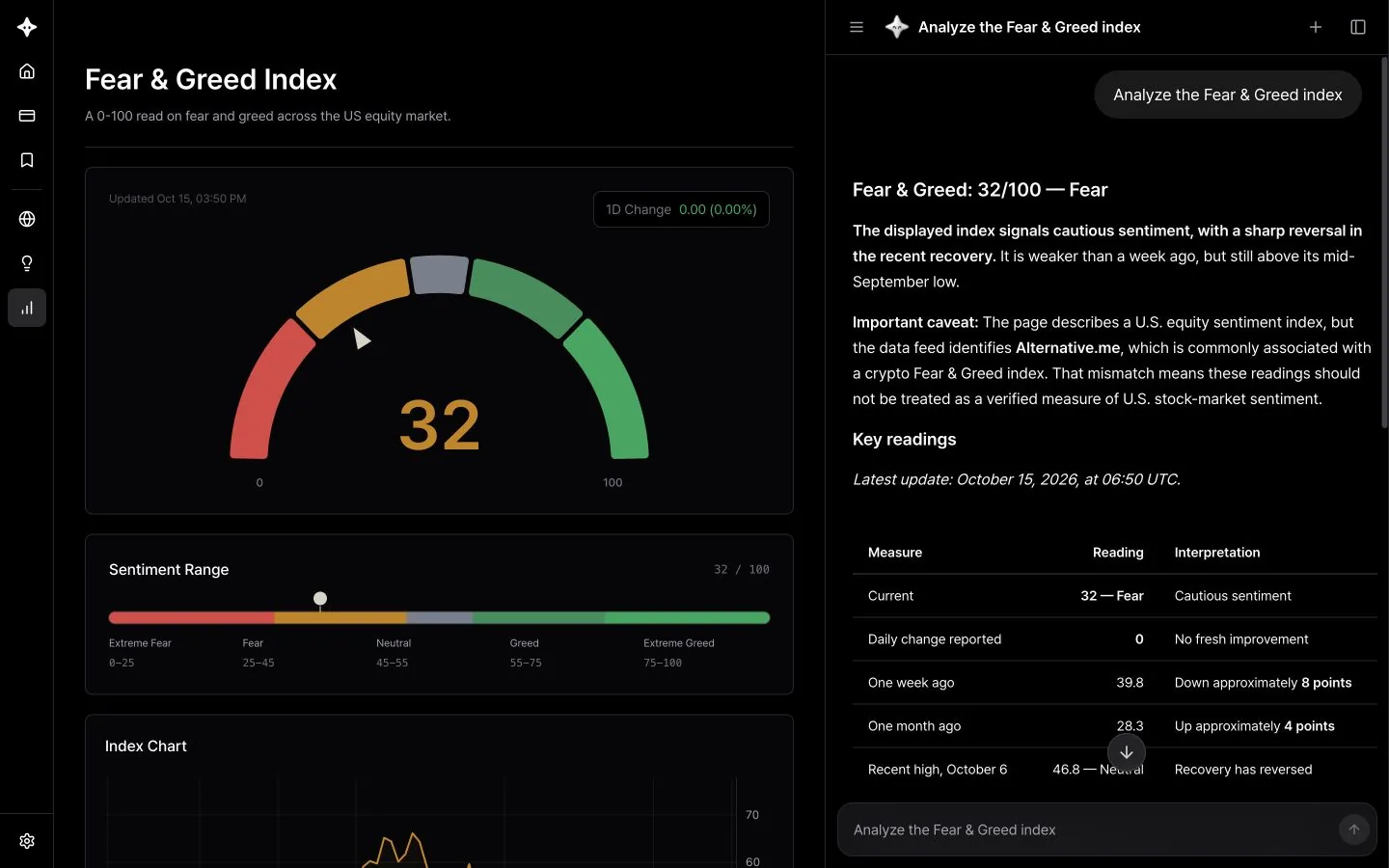Click the large gauge value 32
This screenshot has width=1389, height=868.
(440, 425)
